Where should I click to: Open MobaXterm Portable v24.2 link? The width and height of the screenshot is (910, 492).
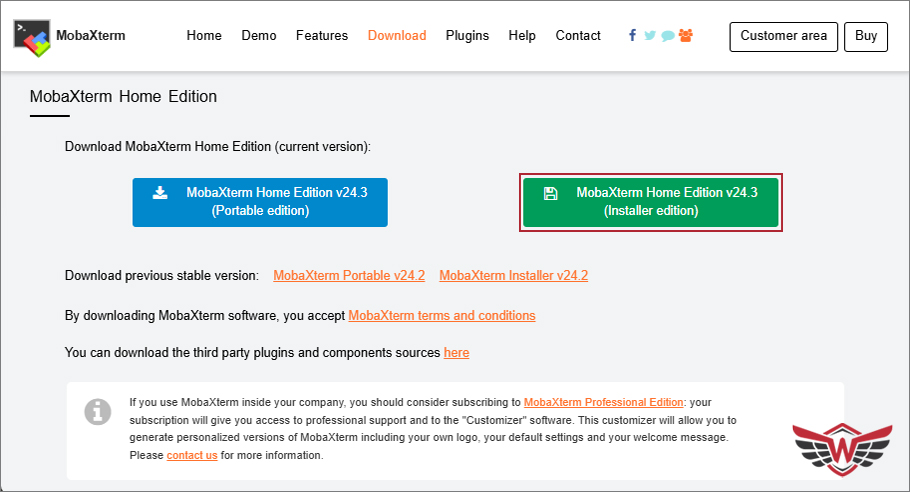tap(349, 275)
